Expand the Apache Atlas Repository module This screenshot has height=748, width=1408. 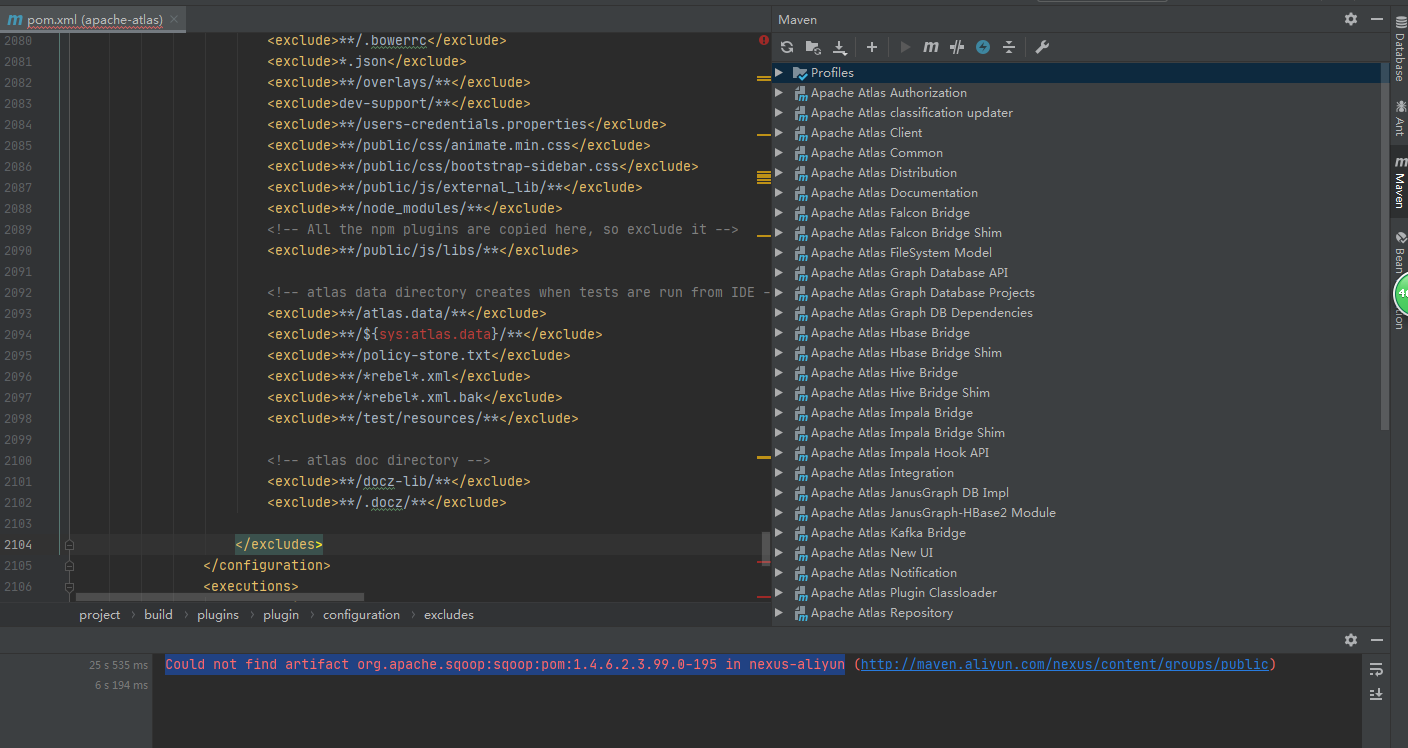(x=779, y=612)
